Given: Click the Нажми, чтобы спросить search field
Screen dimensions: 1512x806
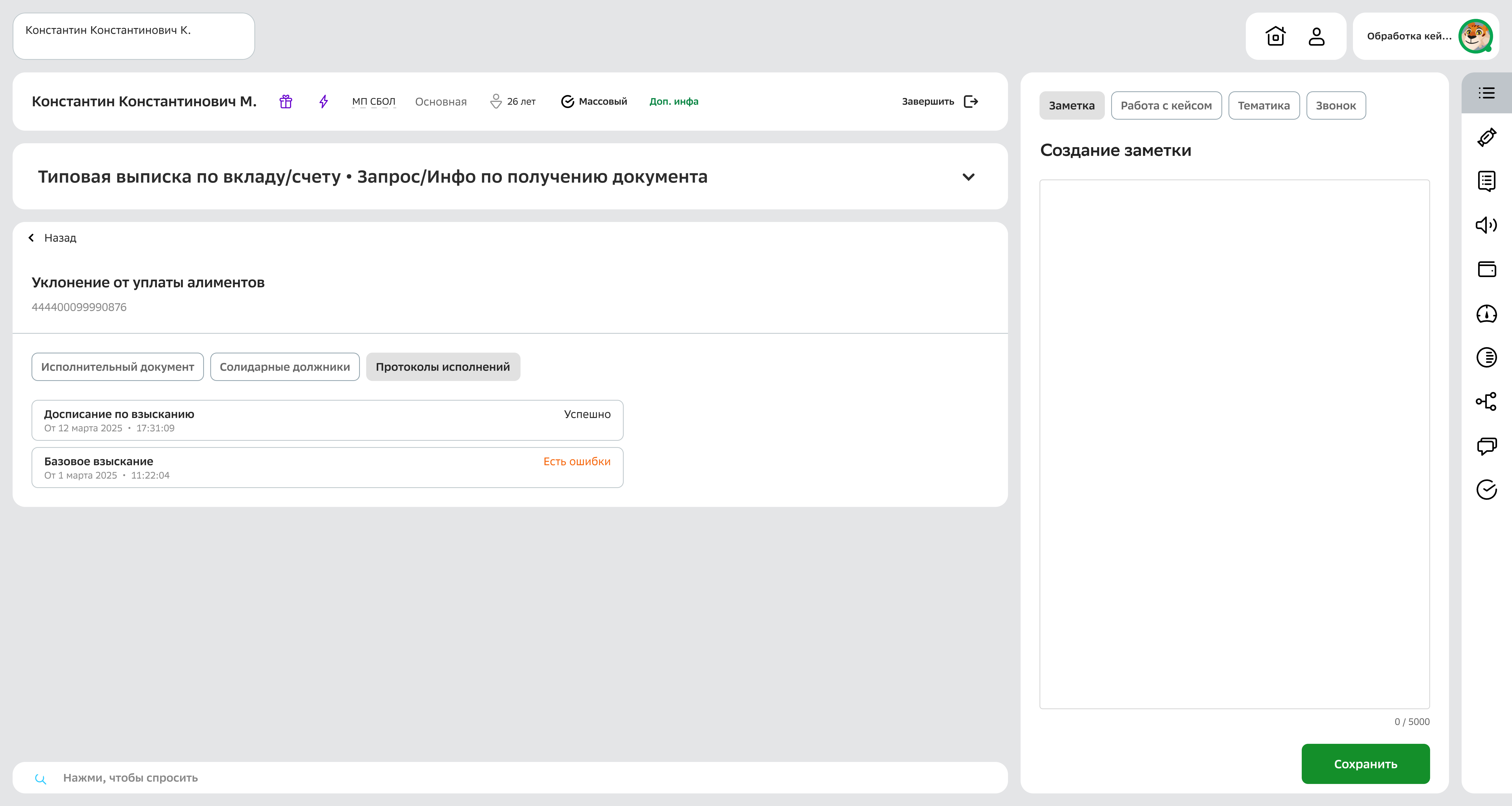Looking at the screenshot, I should (x=235, y=778).
